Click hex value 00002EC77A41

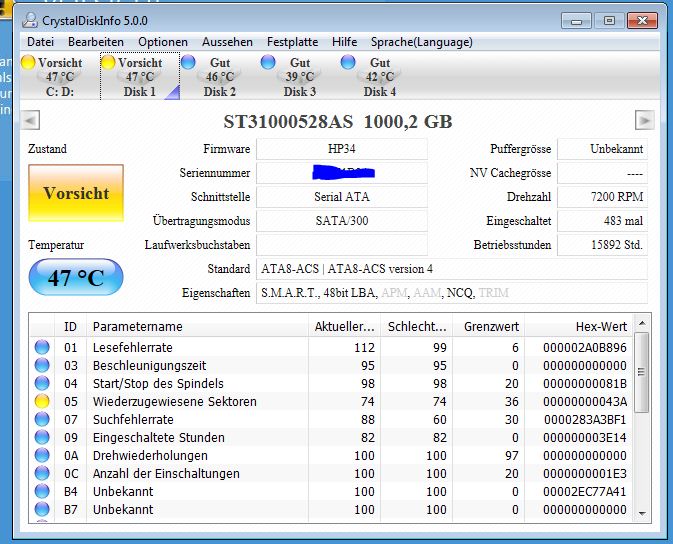(585, 491)
